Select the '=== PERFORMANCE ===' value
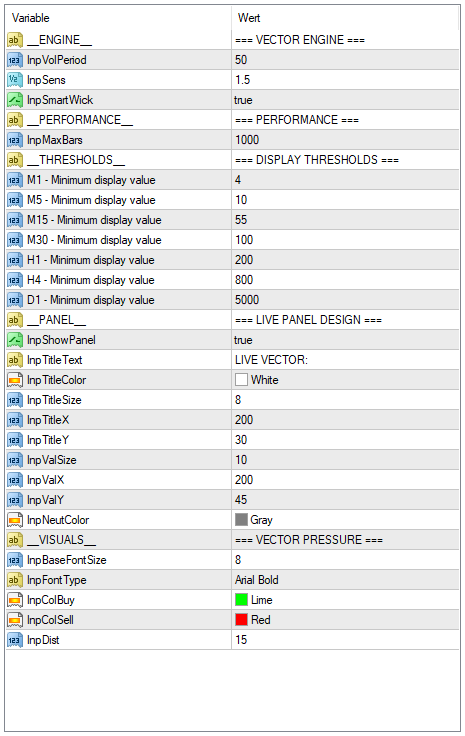The width and height of the screenshot is (465, 736). click(297, 120)
